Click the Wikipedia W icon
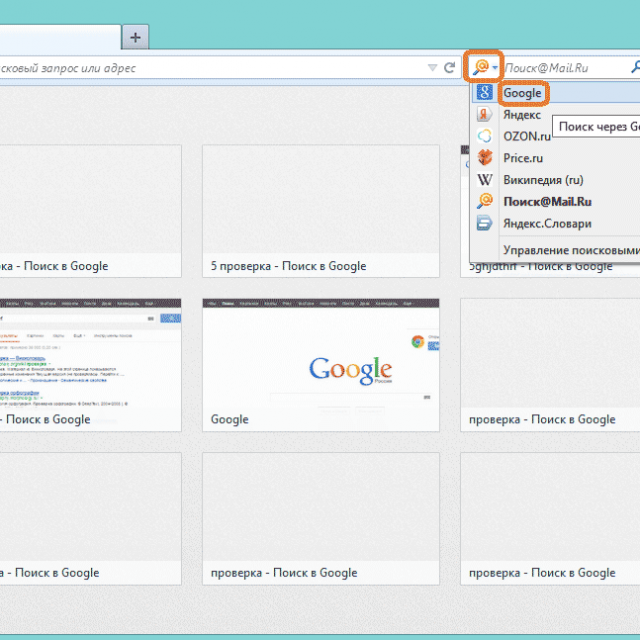 484,180
